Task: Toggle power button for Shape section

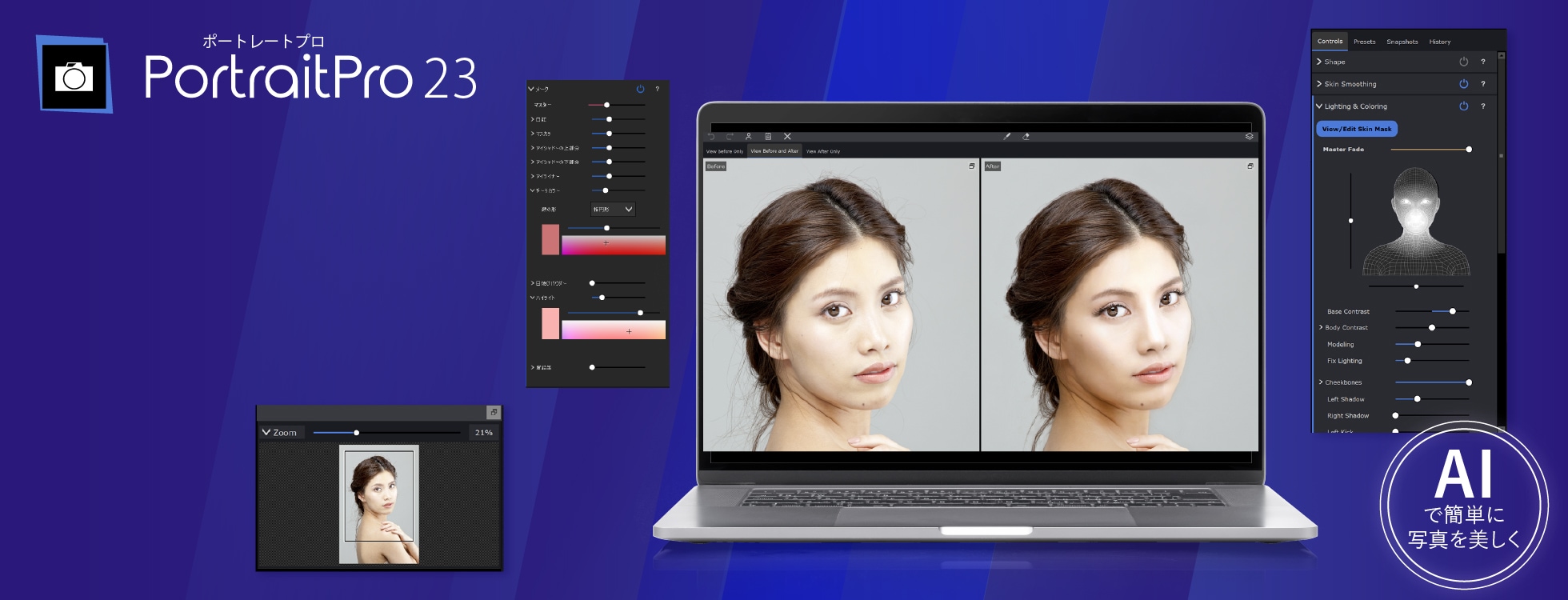Action: pos(1463,62)
